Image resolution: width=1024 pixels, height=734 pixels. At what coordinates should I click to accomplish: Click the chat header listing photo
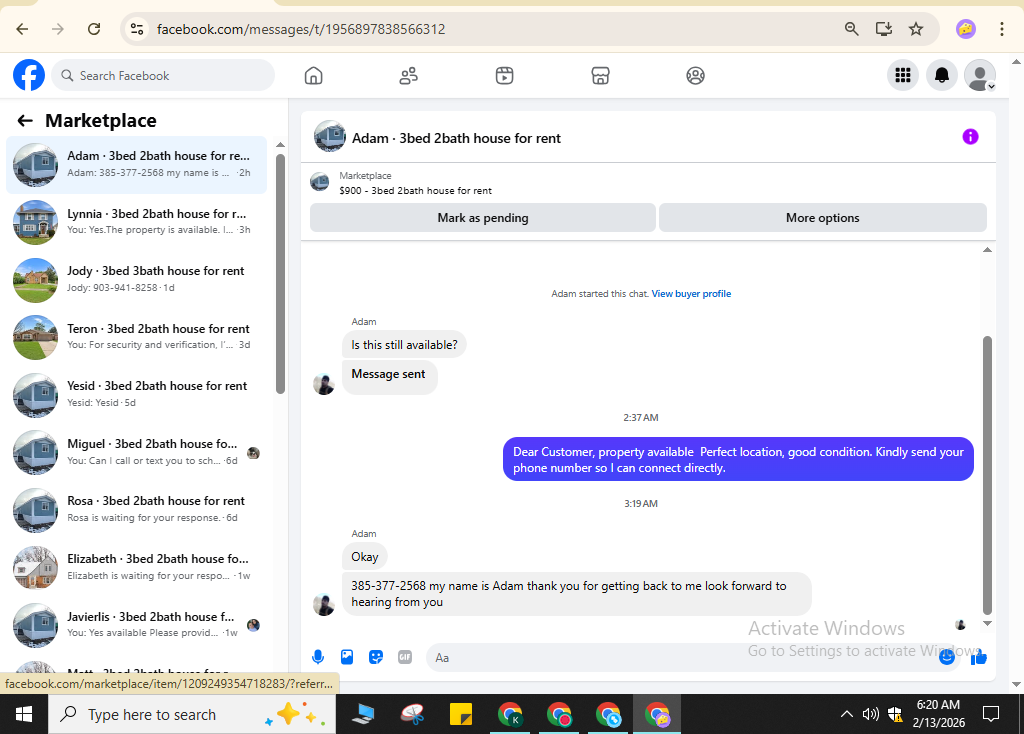(330, 136)
